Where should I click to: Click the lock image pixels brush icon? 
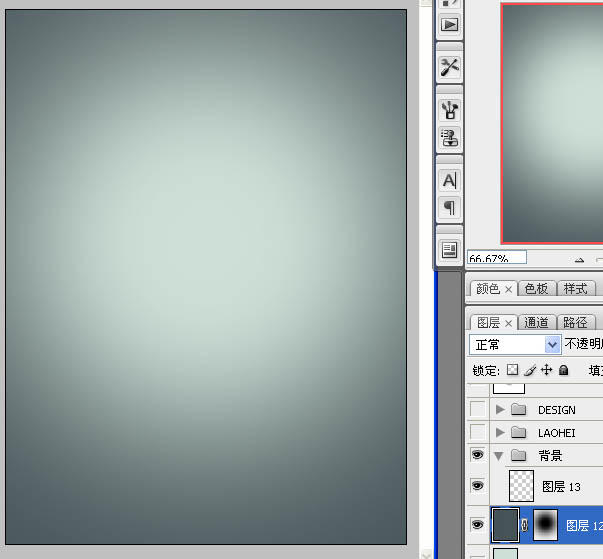point(530,370)
